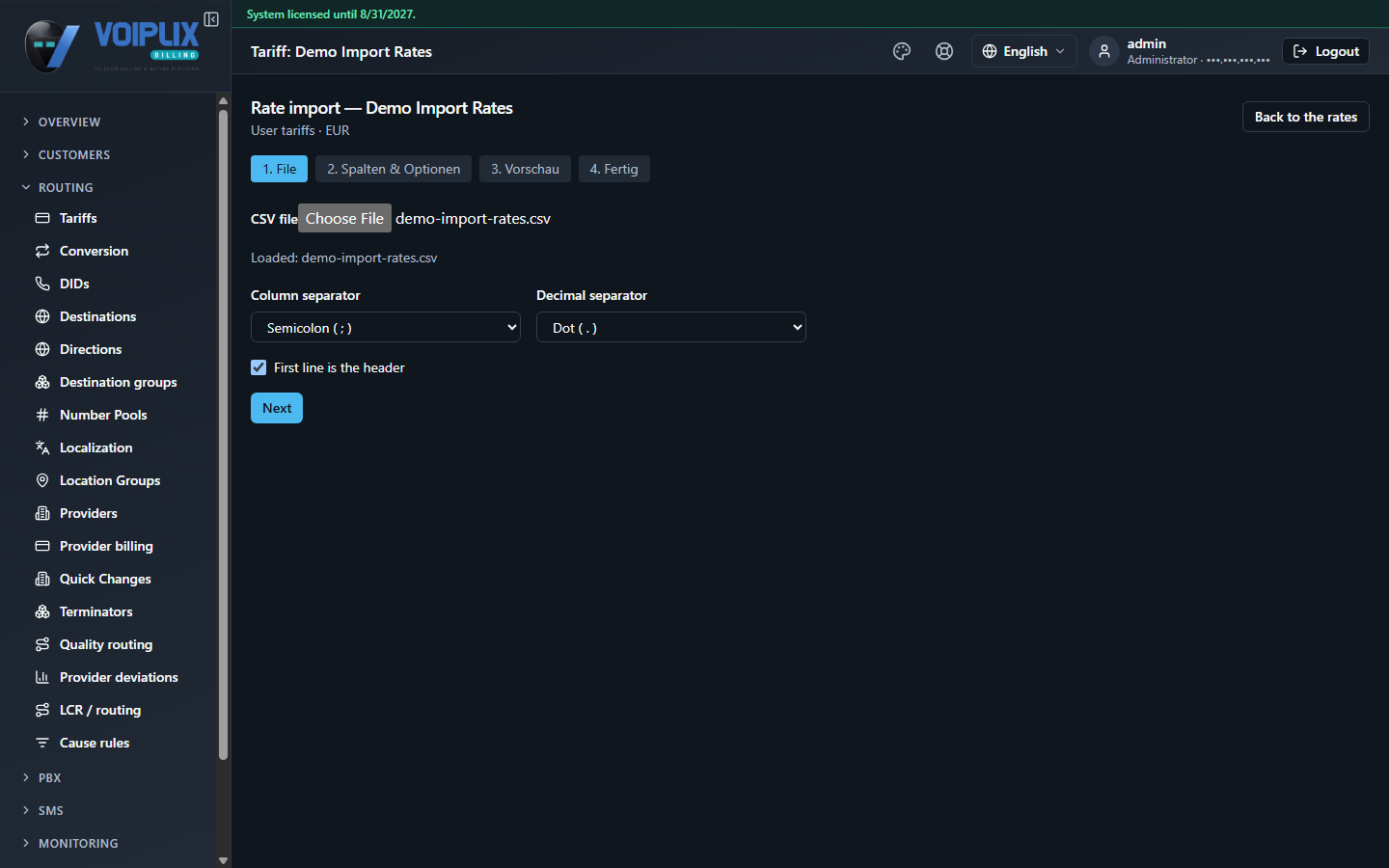Click the Next button
Screen dimensions: 1389x868
click(x=277, y=408)
